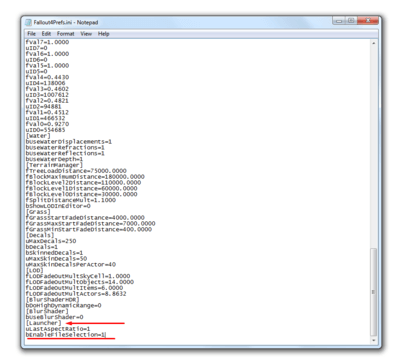Image resolution: width=403 pixels, height=360 pixels.
Task: Click the fGrassMinStartFadeDistance=400.0000 line
Action: [89, 229]
